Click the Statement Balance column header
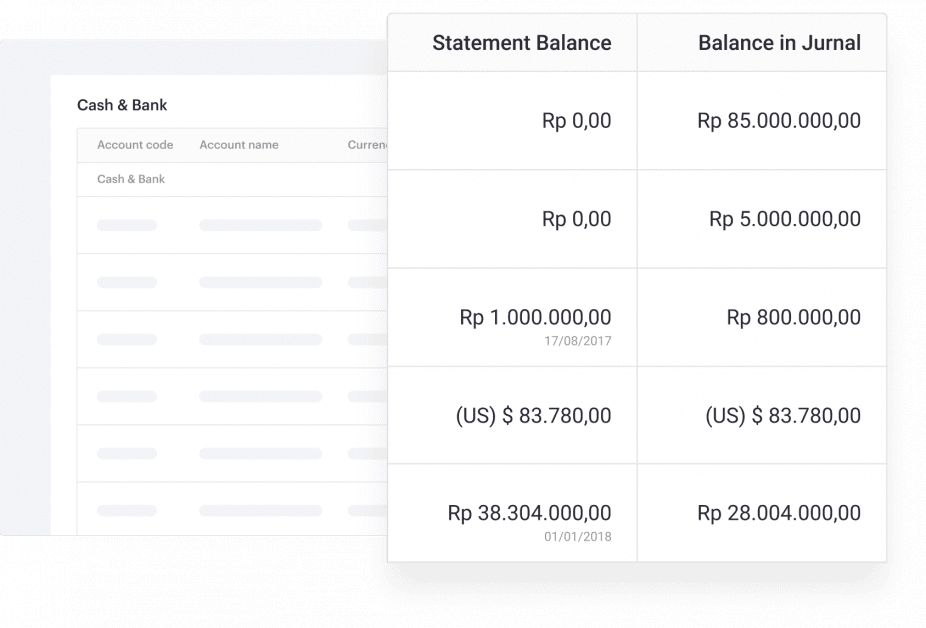 pos(521,43)
